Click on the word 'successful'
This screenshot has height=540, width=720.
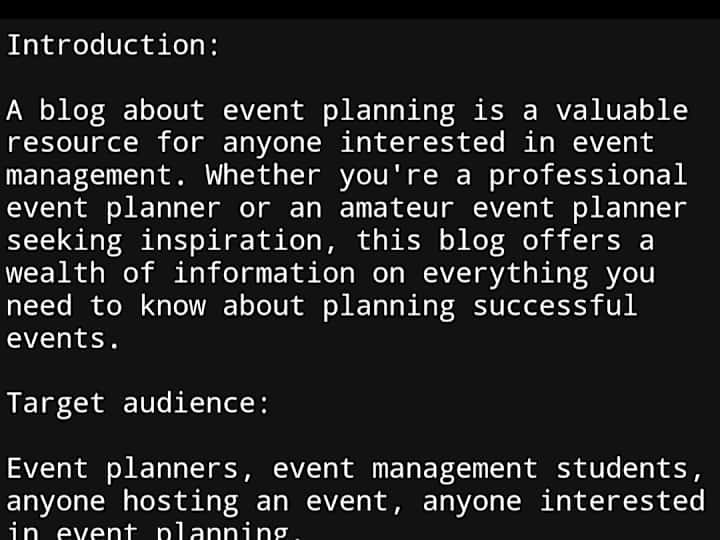555,306
